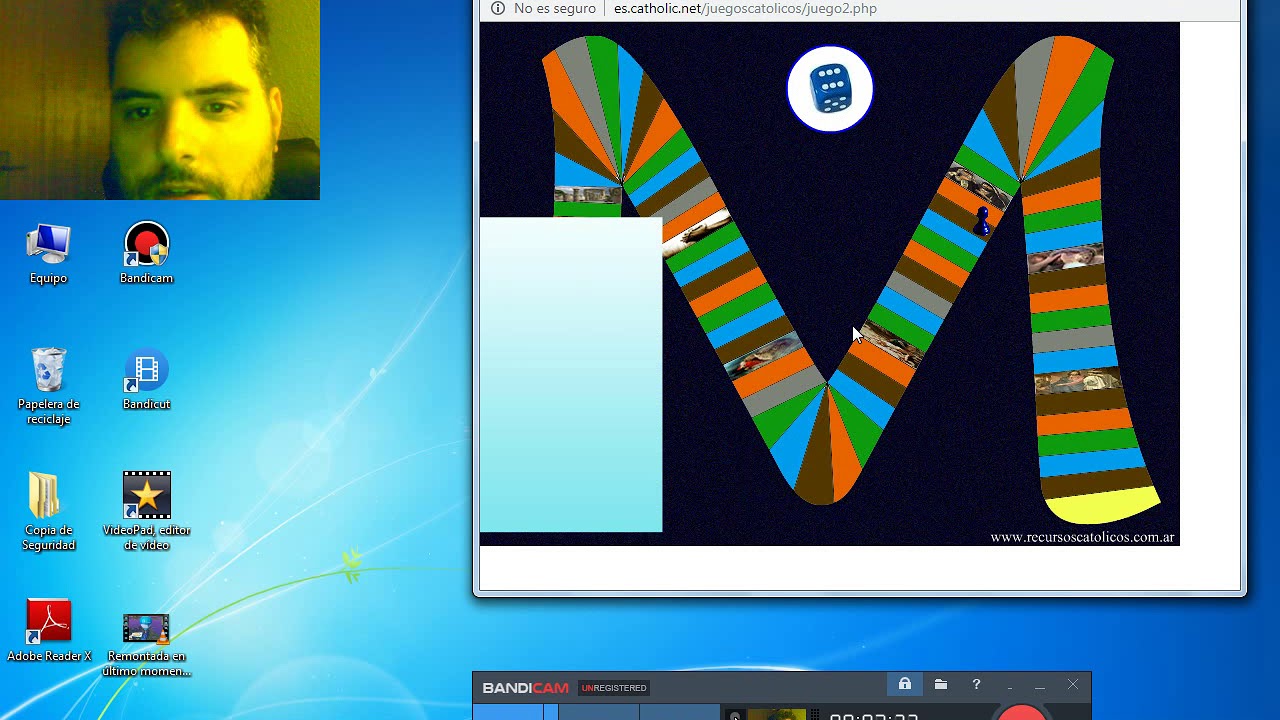Click the BANDICAM logo

(525, 688)
